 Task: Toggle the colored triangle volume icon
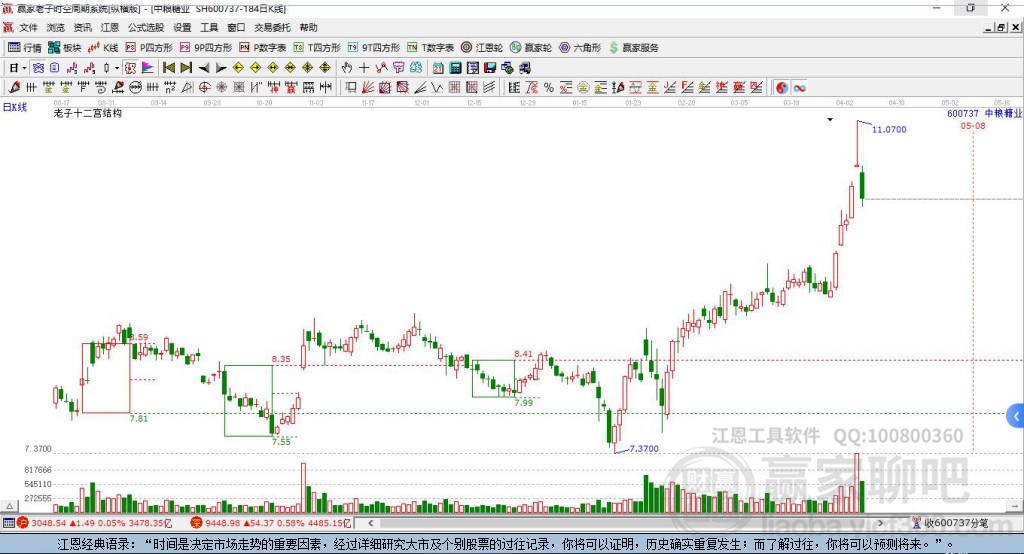coord(148,68)
